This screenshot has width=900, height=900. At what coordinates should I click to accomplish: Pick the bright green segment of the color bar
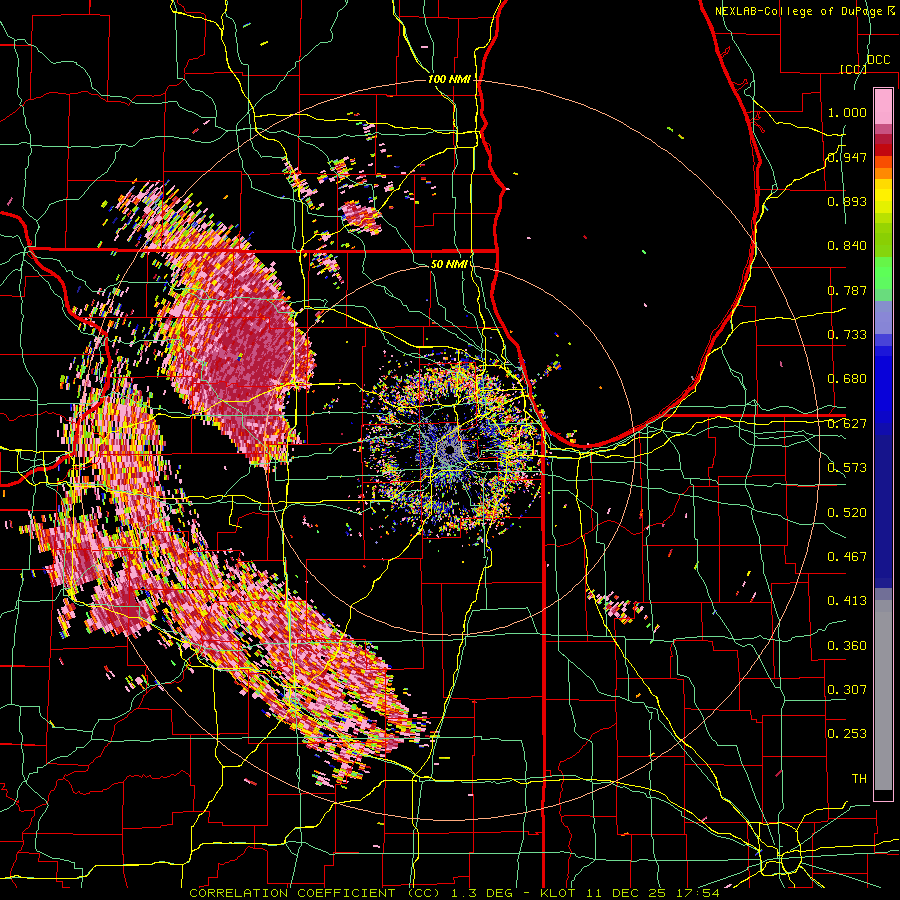883,273
